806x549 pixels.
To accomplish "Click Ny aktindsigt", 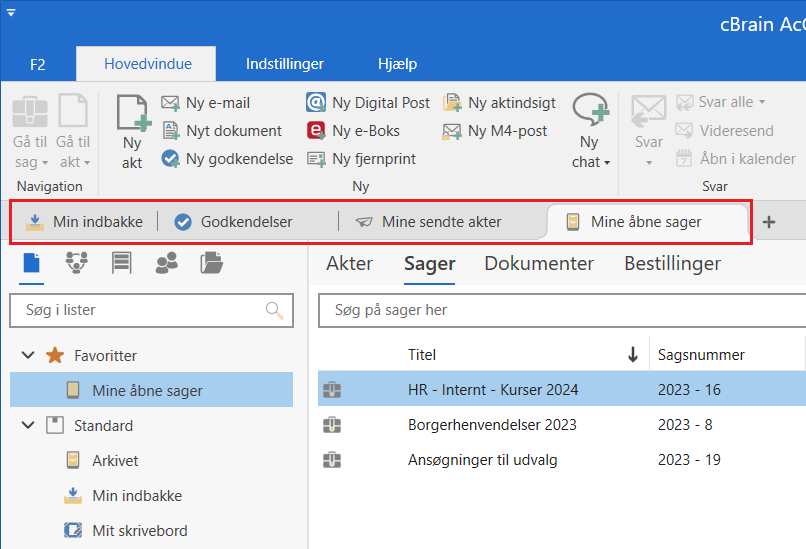I will tap(499, 103).
